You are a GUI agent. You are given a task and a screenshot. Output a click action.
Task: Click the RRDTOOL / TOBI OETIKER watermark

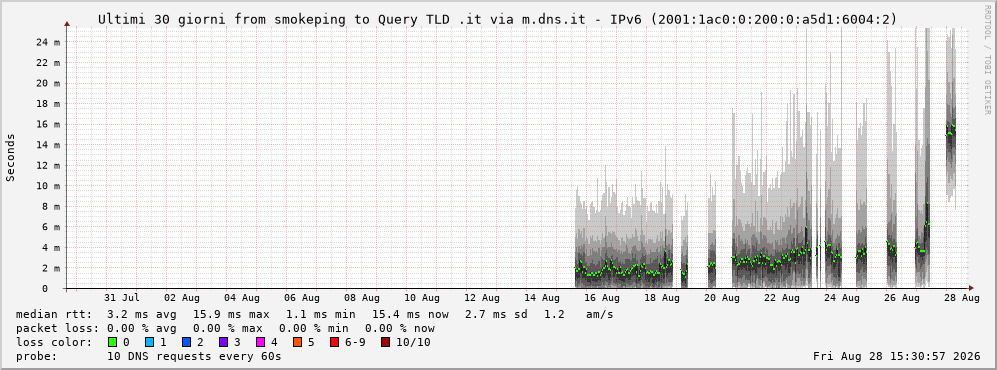[987, 59]
